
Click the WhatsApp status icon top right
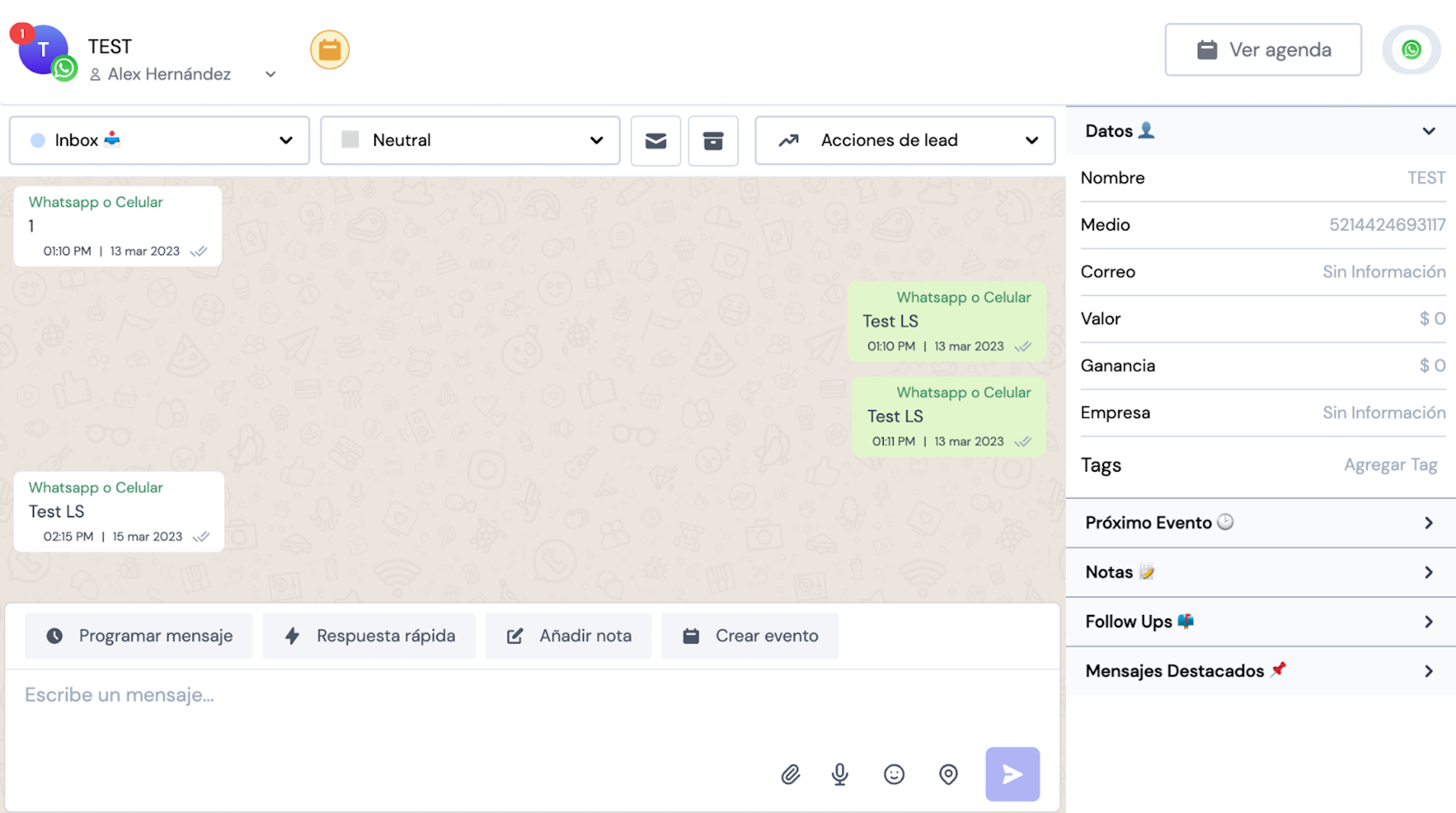point(1411,50)
